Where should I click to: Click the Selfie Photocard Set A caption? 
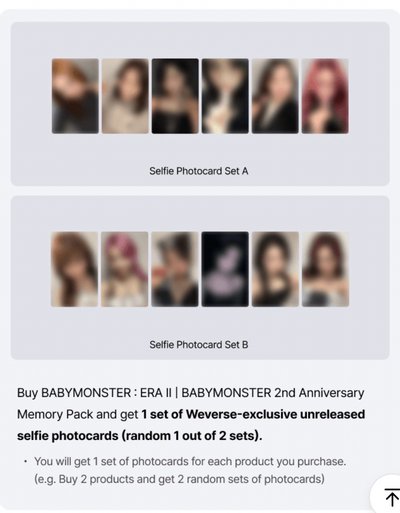[x=199, y=171]
